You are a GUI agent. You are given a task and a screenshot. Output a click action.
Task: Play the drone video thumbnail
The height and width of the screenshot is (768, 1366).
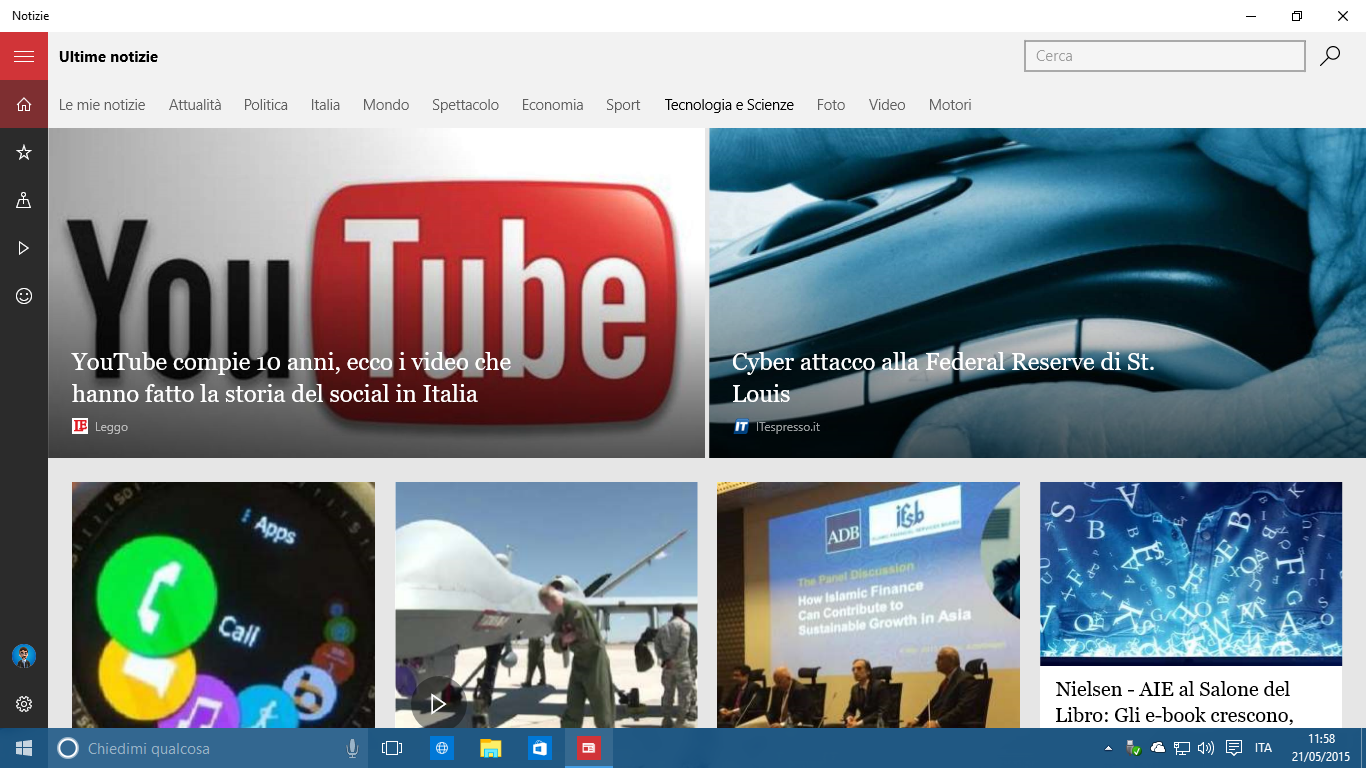pyautogui.click(x=546, y=605)
